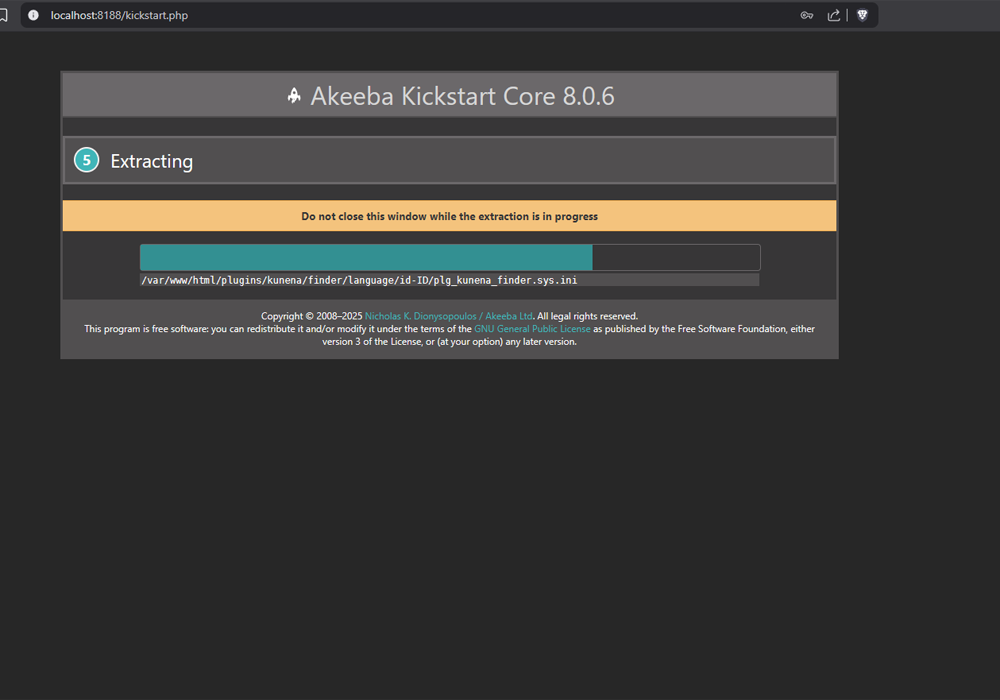1000x700 pixels.
Task: Select the orange do-not-close warning banner
Action: click(449, 216)
